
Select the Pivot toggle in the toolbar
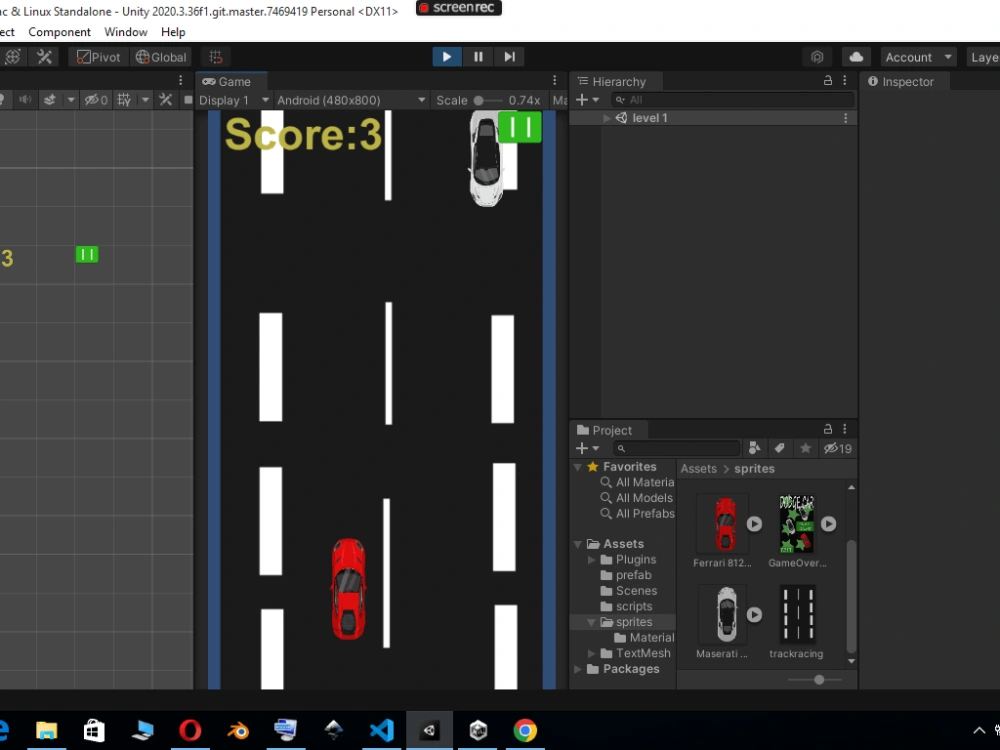coord(97,57)
